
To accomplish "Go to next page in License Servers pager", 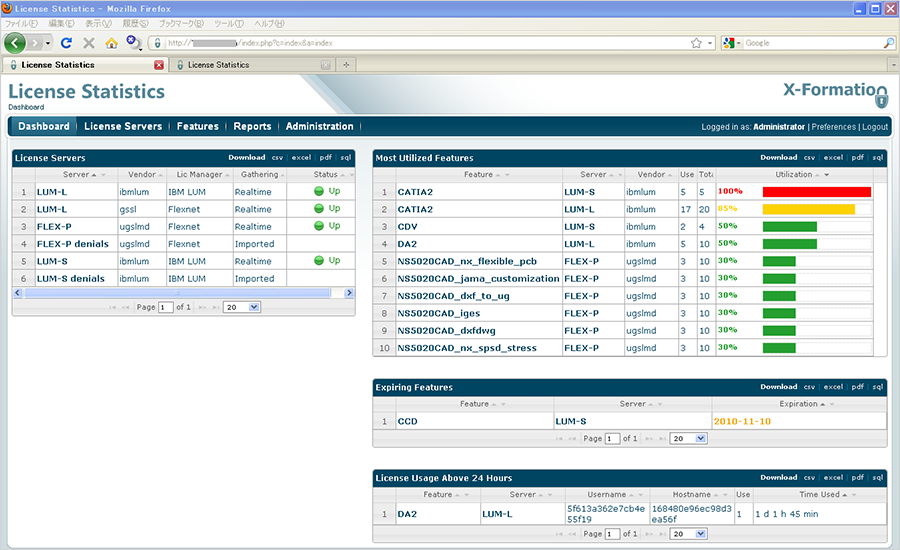I will coord(203,308).
